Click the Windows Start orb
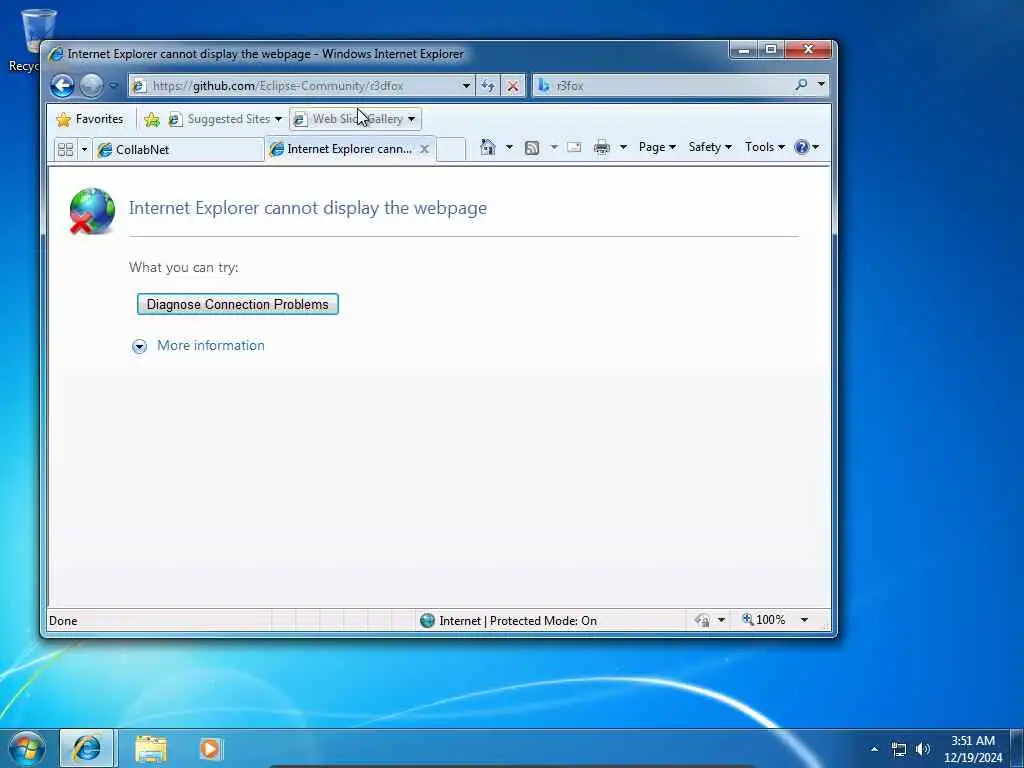 pyautogui.click(x=27, y=748)
